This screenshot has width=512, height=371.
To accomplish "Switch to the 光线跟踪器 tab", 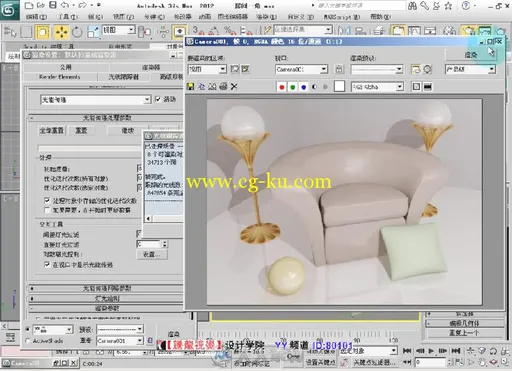I will 124,77.
